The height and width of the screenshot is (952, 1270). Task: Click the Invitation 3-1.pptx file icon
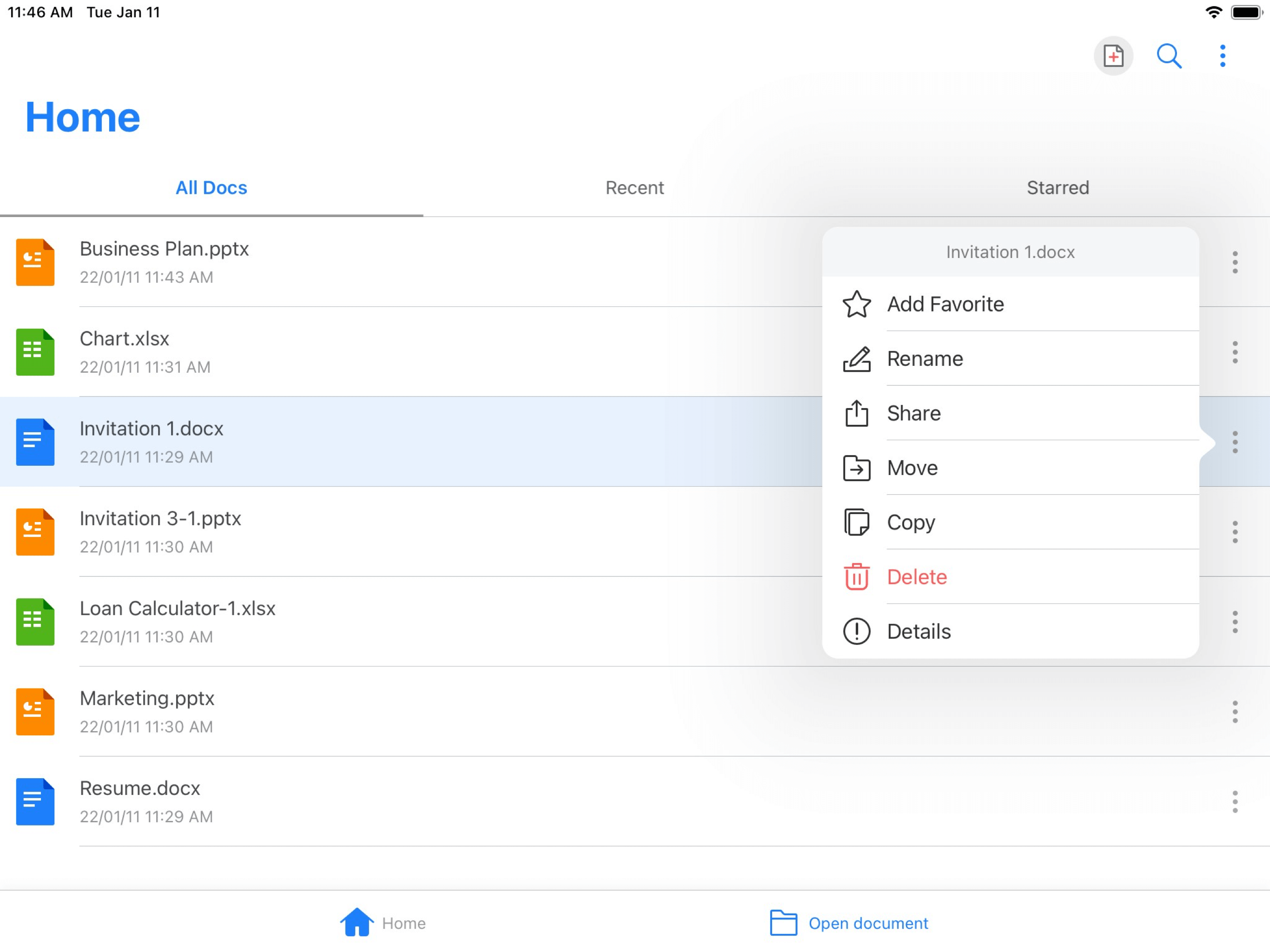tap(35, 532)
